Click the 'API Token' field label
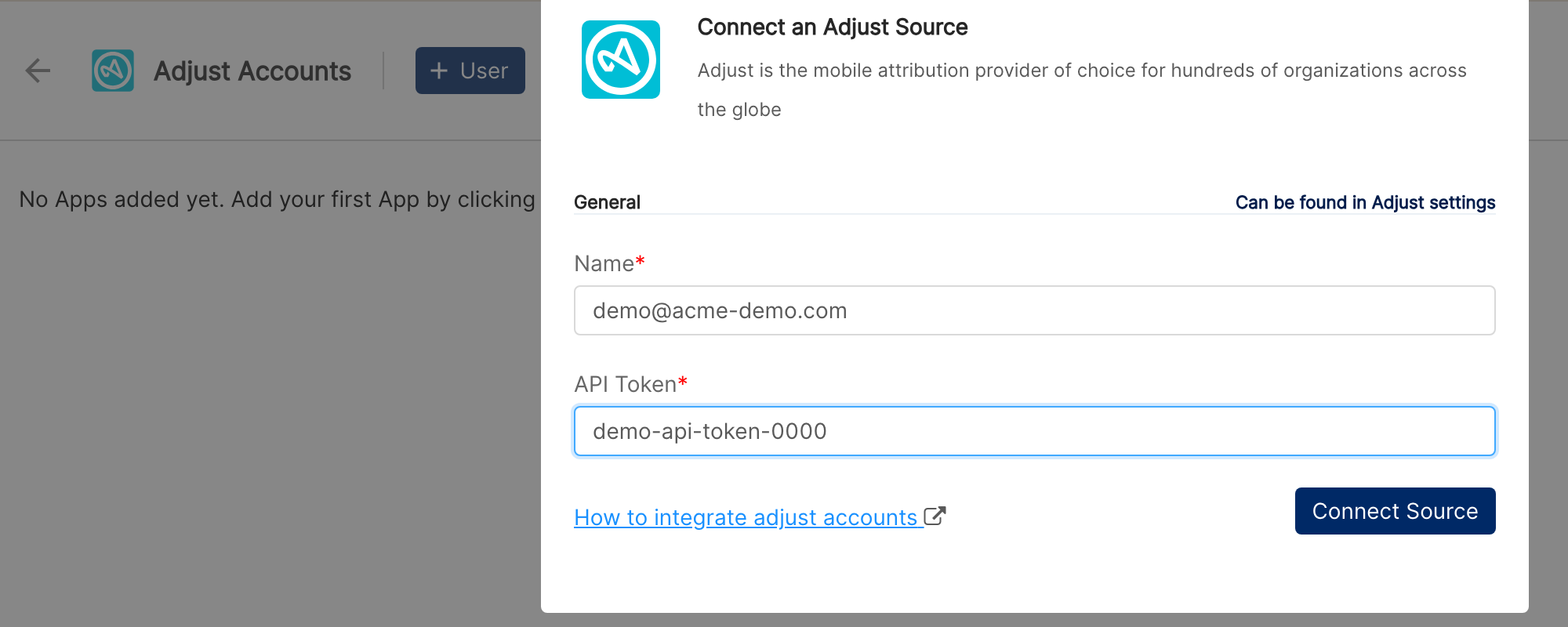The width and height of the screenshot is (1568, 627). [x=630, y=384]
